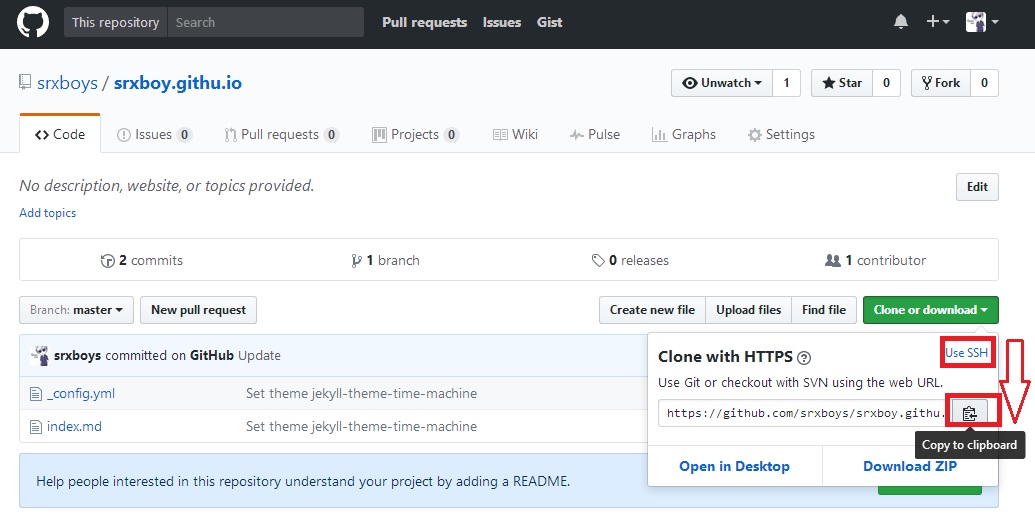The width and height of the screenshot is (1035, 529).
Task: Open the plus create-new menu
Action: click(x=937, y=22)
